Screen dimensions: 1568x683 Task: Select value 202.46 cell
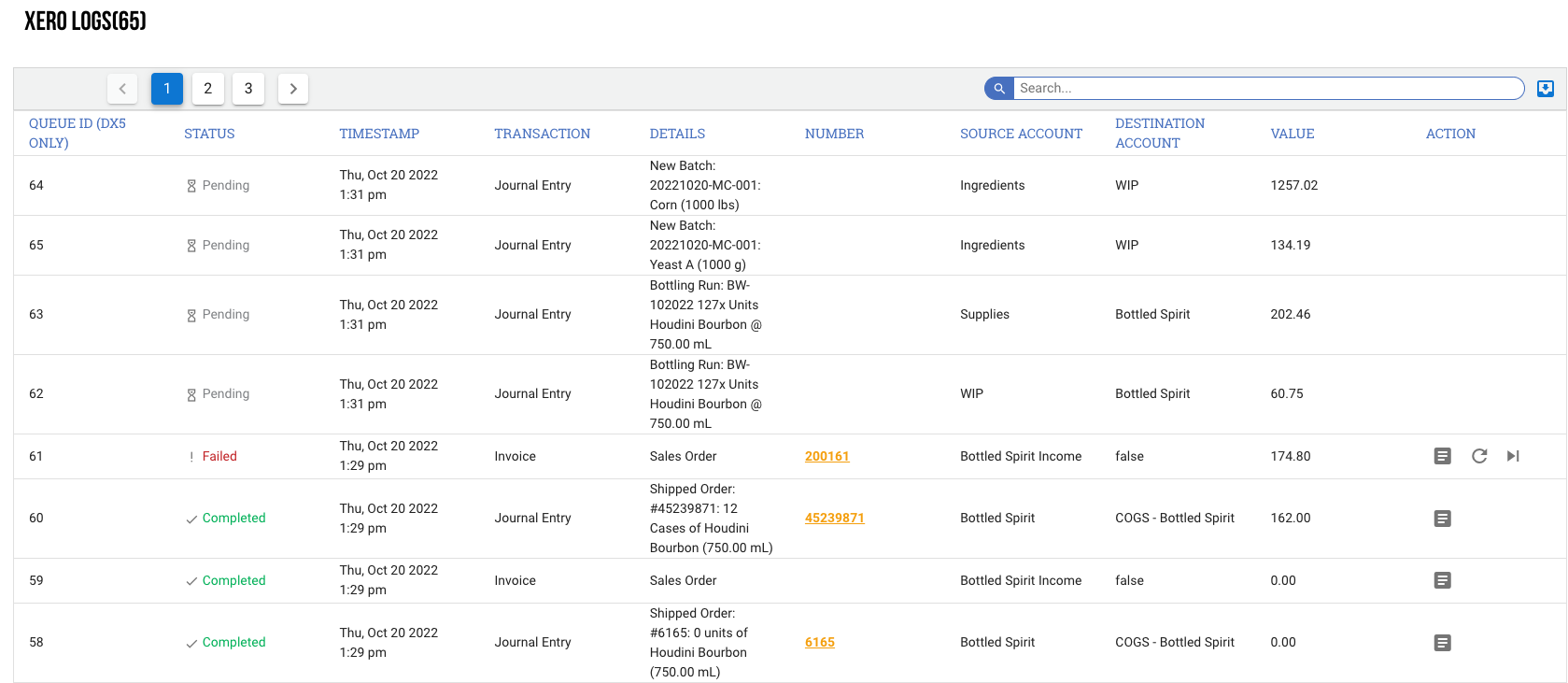1291,314
